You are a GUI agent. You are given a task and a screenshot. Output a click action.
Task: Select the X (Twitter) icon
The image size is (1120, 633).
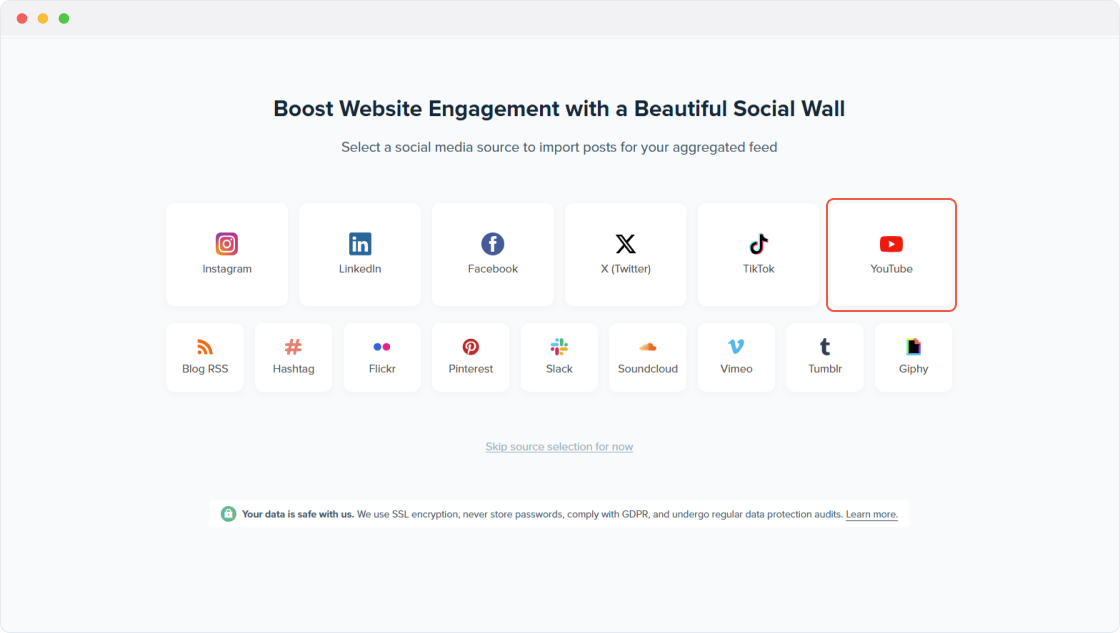(x=626, y=244)
